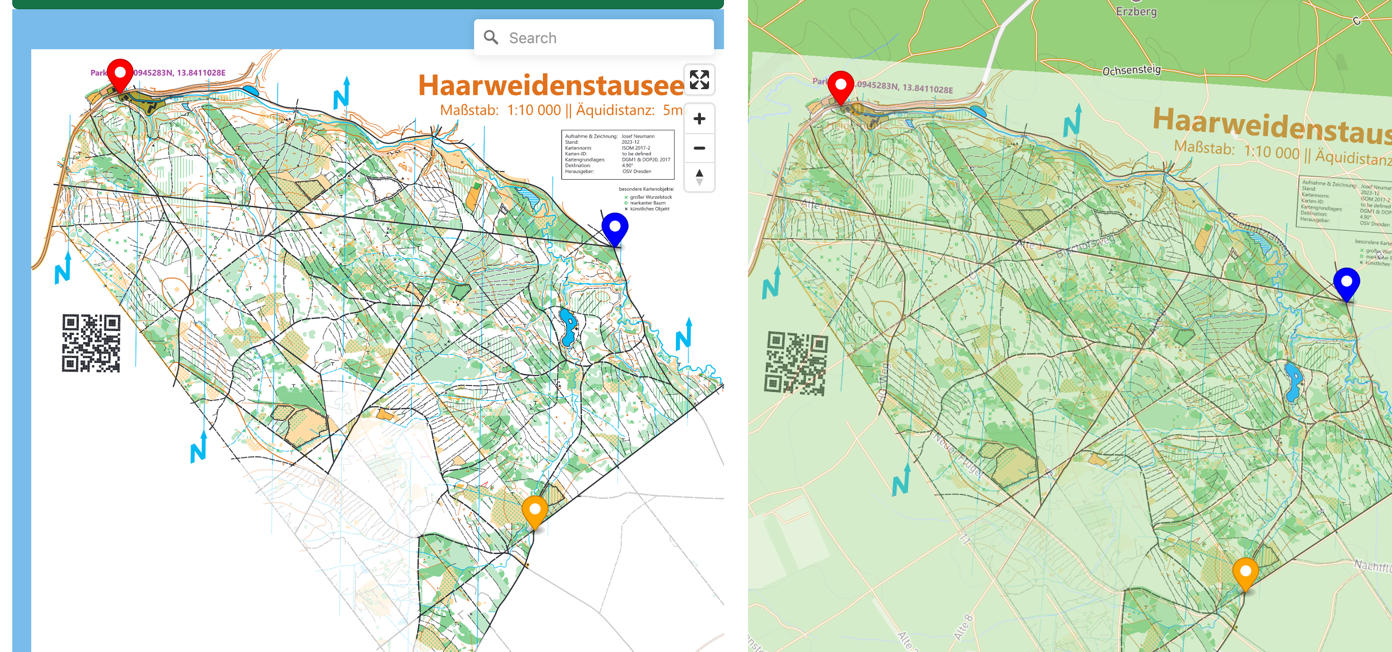Click QR code on white-background map
This screenshot has width=1392, height=652.
[x=91, y=343]
